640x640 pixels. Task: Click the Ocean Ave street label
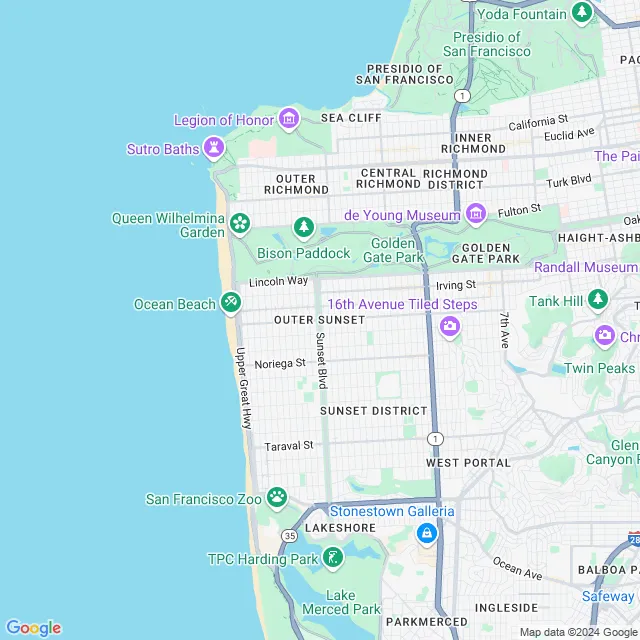(518, 569)
